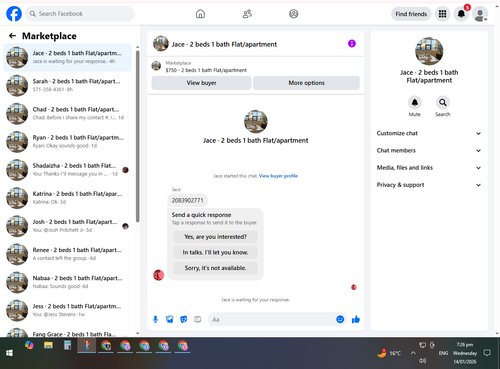The height and width of the screenshot is (369, 500).
Task: Expand the Privacy & support section
Action: pyautogui.click(x=429, y=185)
